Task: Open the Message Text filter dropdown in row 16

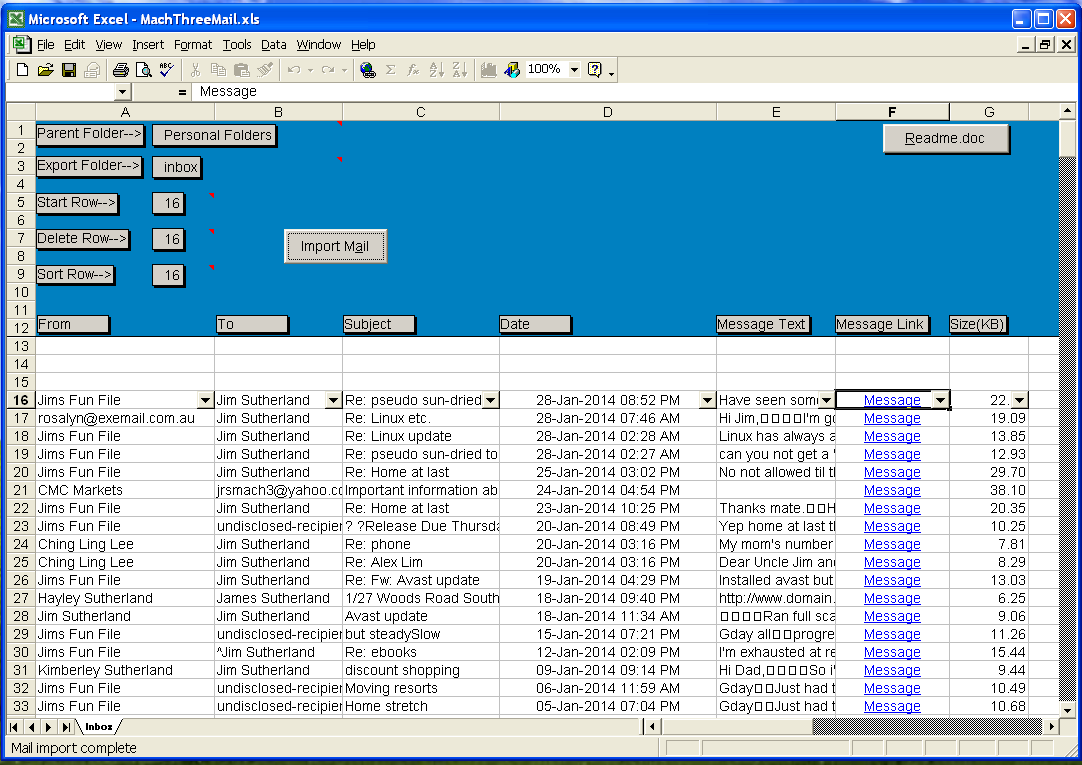Action: [826, 400]
